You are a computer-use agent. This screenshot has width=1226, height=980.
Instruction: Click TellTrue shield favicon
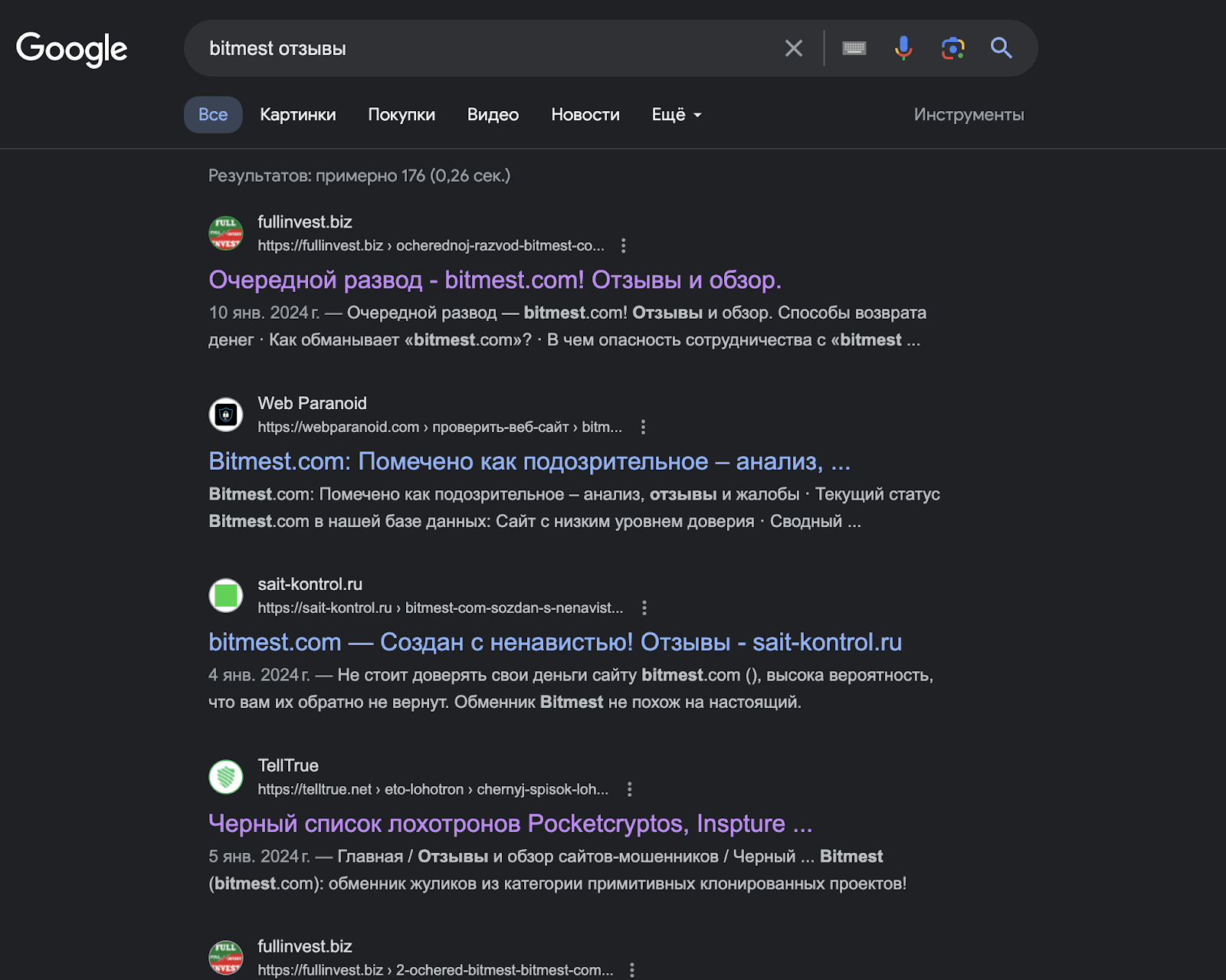226,777
